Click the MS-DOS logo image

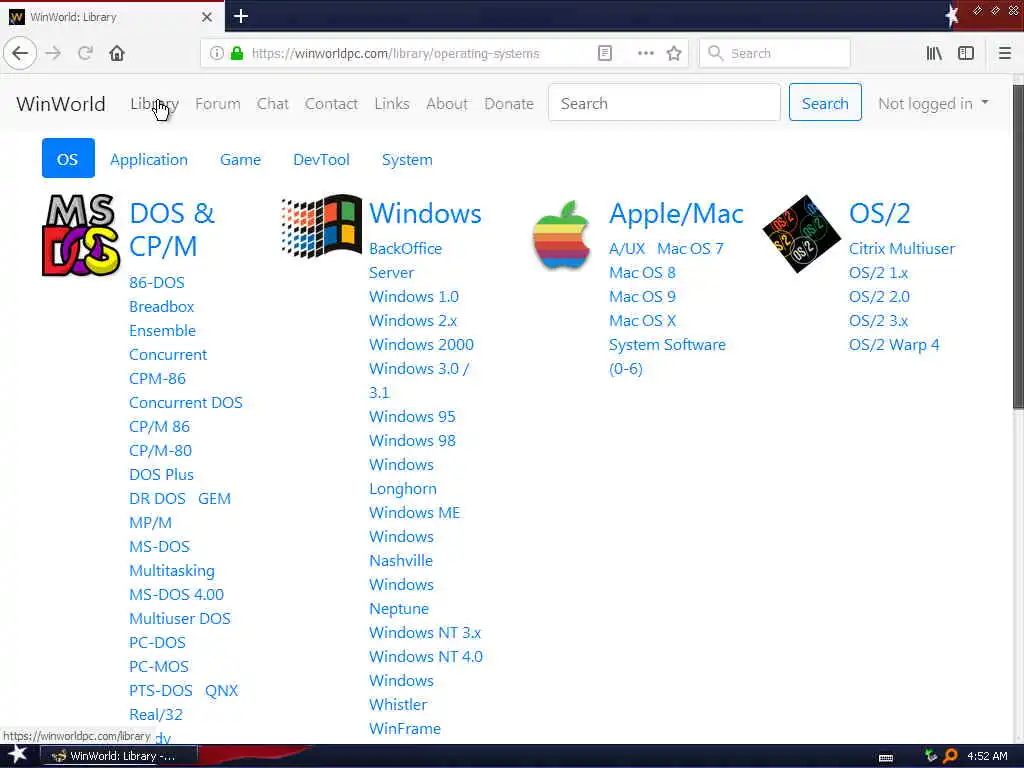[x=81, y=235]
